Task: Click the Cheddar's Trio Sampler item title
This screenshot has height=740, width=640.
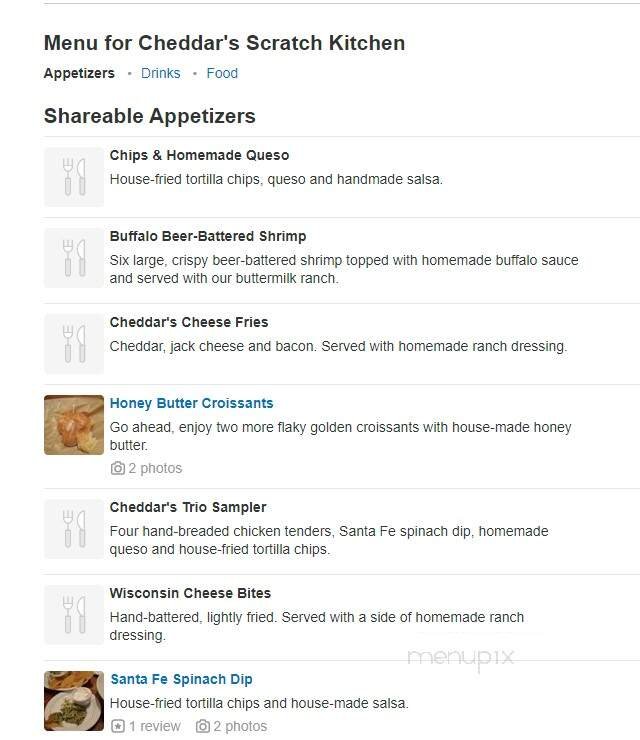Action: [x=188, y=507]
